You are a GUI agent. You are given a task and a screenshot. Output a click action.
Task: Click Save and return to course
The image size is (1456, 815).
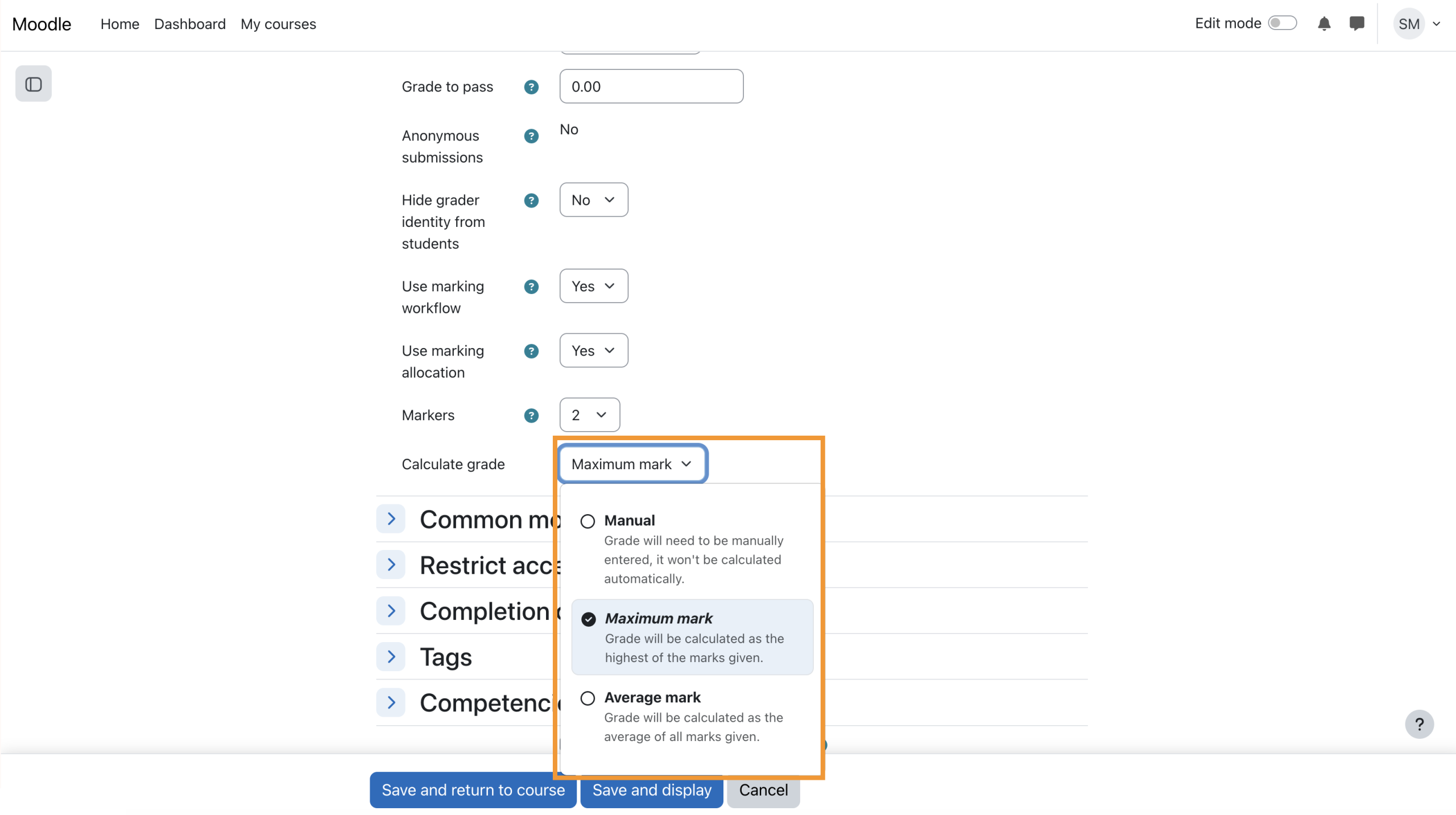click(473, 790)
